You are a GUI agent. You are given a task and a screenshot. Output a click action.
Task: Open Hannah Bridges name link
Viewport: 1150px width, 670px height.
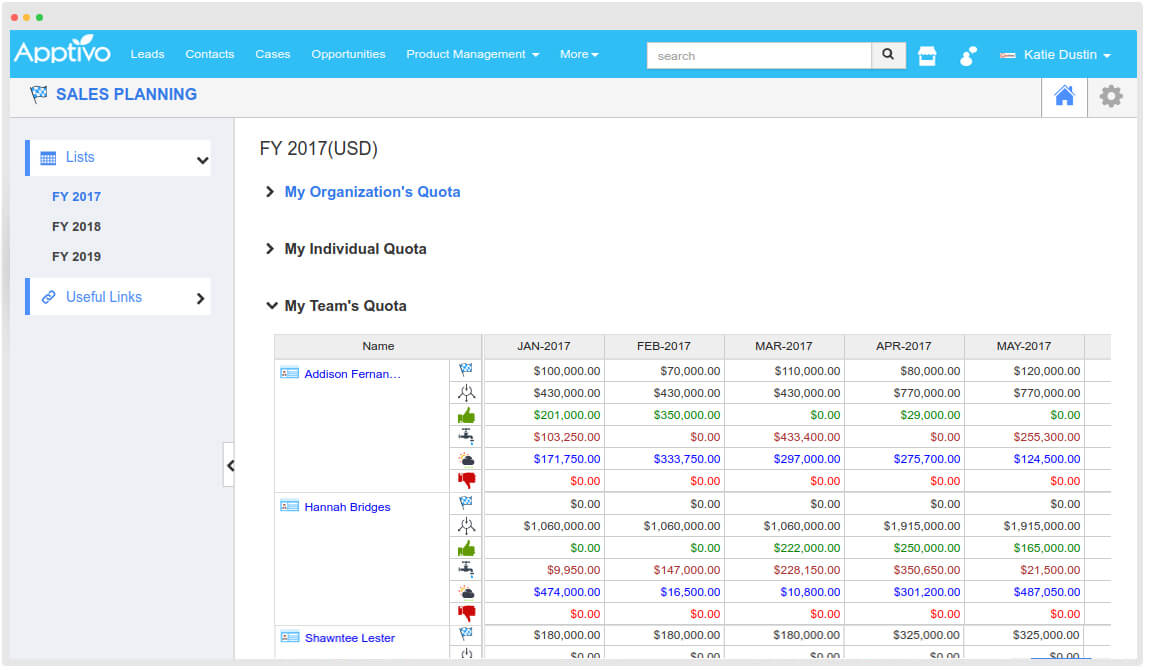347,507
